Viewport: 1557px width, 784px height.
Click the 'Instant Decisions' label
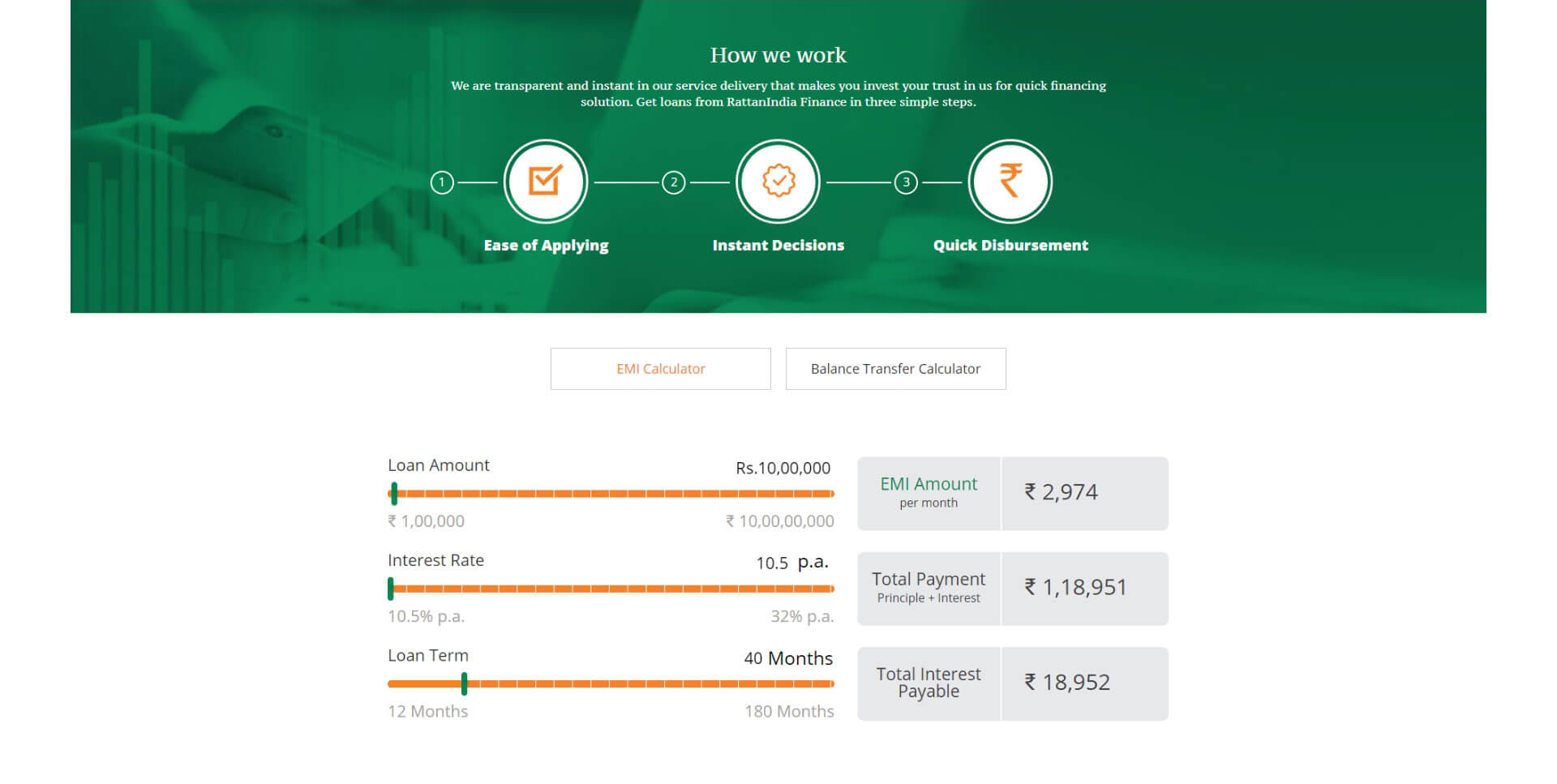point(778,246)
